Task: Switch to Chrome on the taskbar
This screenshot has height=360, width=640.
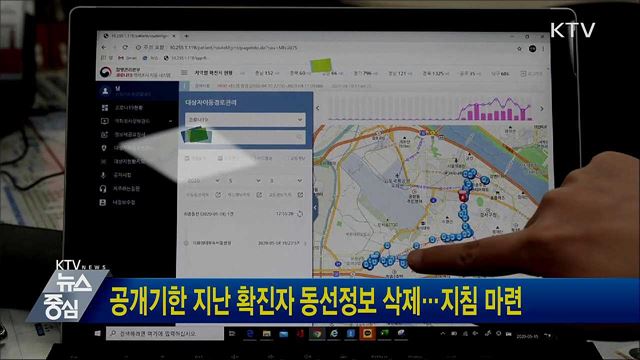Action: click(x=317, y=333)
